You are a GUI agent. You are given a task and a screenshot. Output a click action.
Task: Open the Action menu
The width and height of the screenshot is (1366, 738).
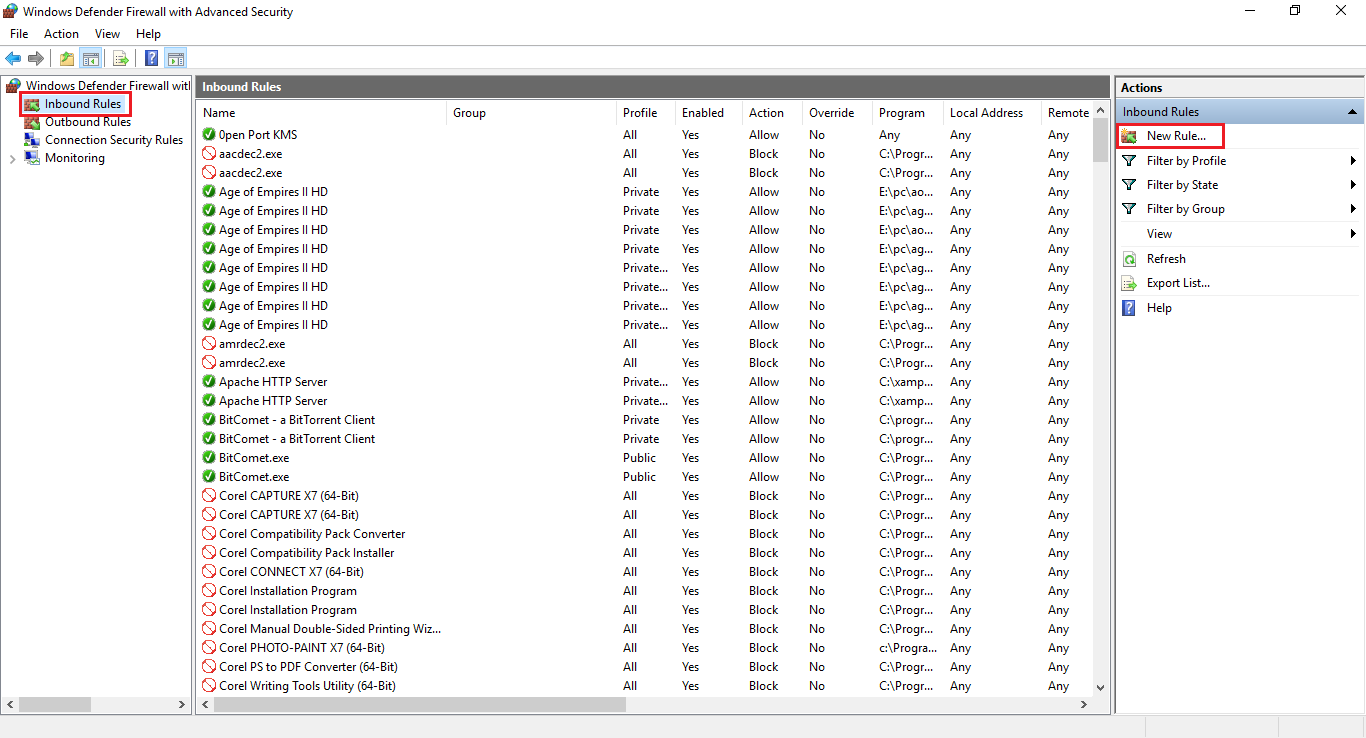click(61, 34)
